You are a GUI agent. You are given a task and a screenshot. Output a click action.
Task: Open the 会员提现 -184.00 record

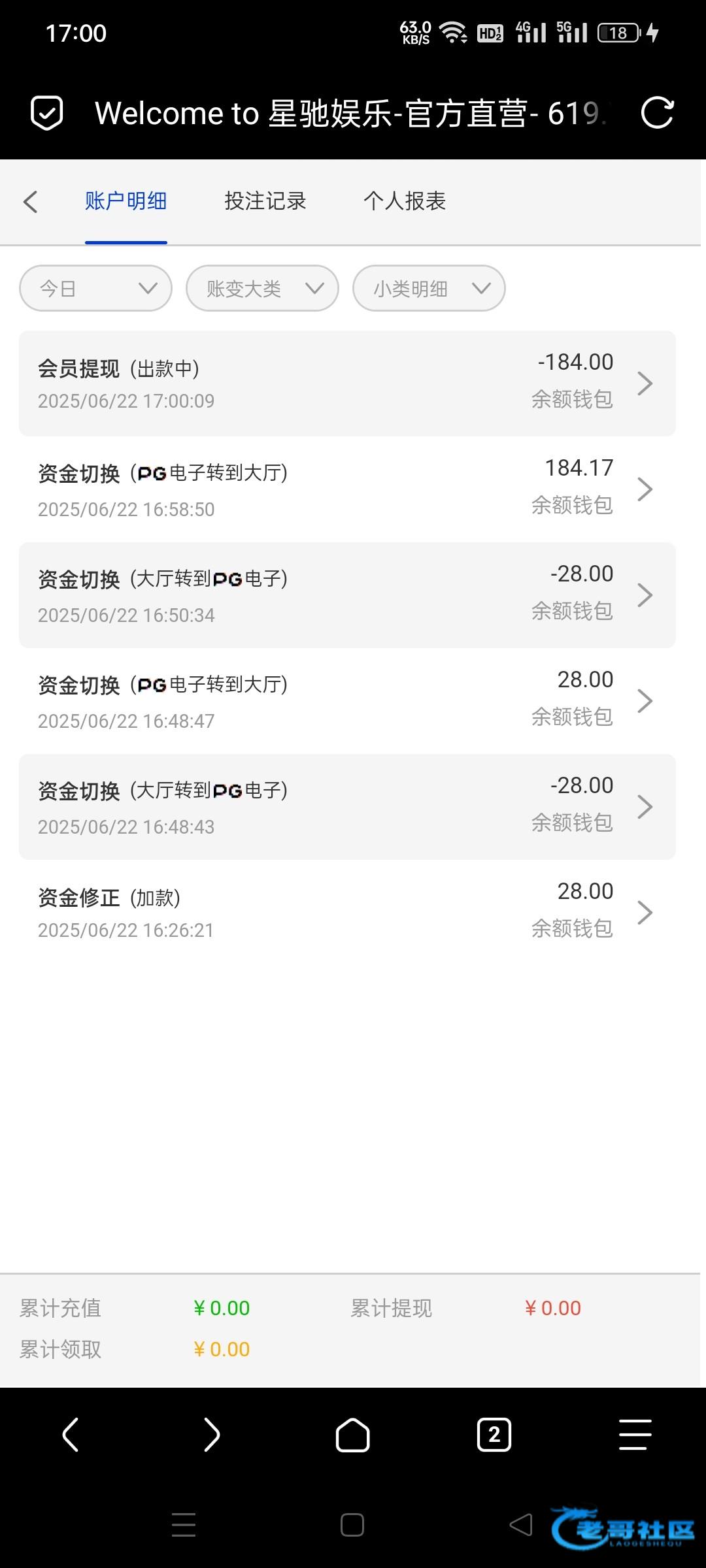(x=347, y=384)
